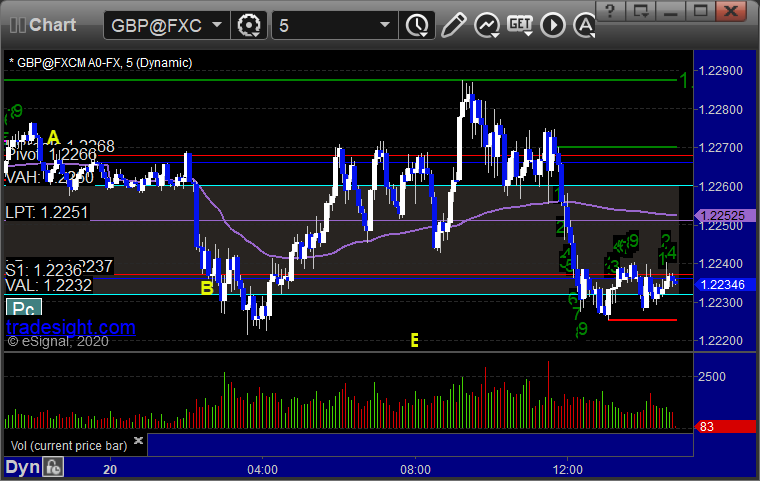
Task: Click the GET button in toolbar
Action: pos(520,25)
